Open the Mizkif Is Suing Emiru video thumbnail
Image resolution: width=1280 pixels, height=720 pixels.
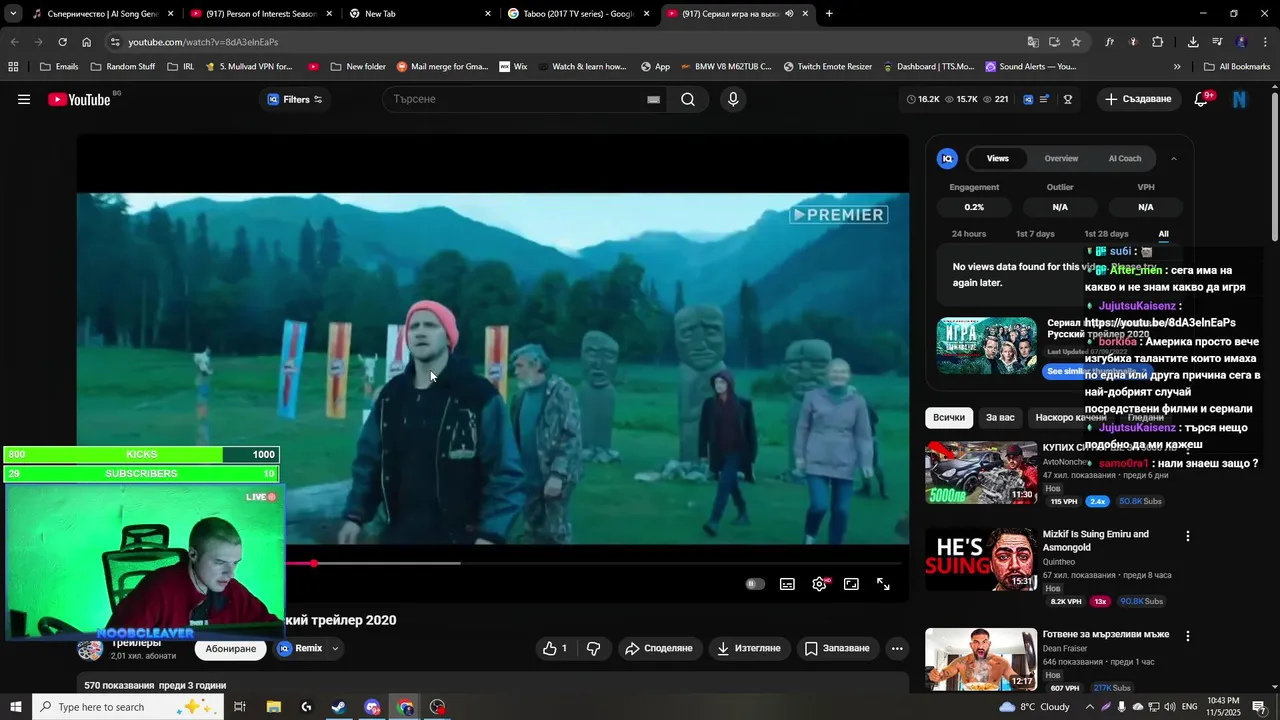pyautogui.click(x=981, y=559)
